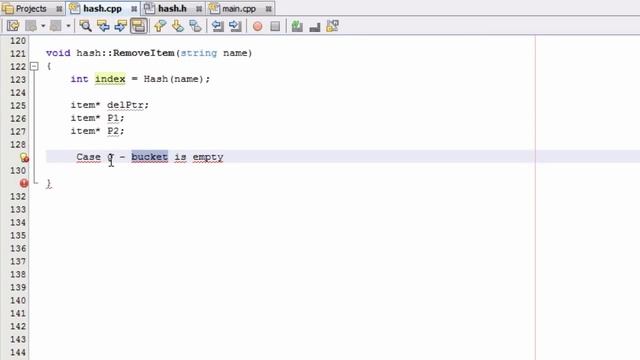Shift line right toolbar icon
This screenshot has height=360, width=640.
click(235, 26)
